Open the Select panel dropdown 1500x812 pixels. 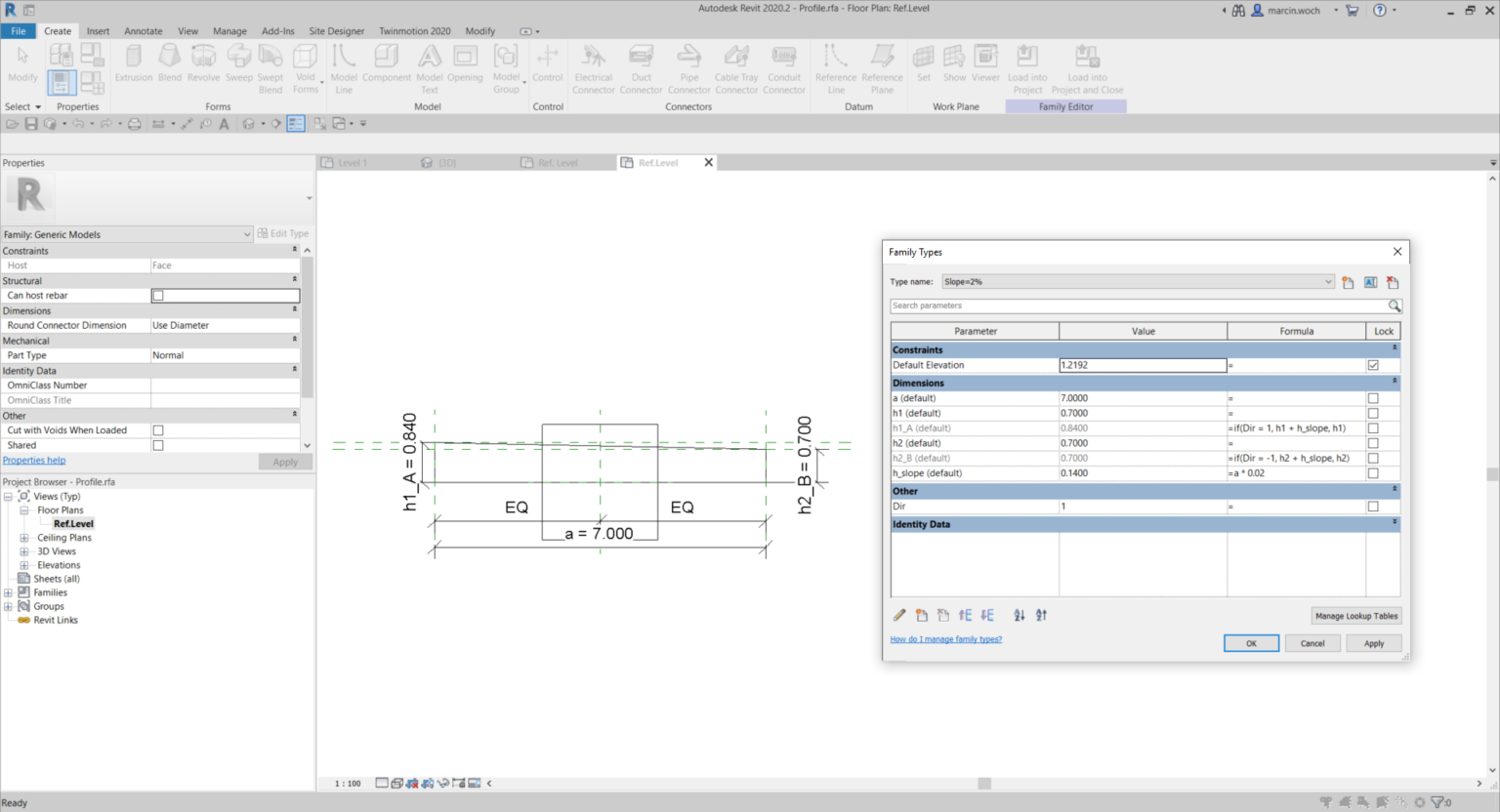23,106
